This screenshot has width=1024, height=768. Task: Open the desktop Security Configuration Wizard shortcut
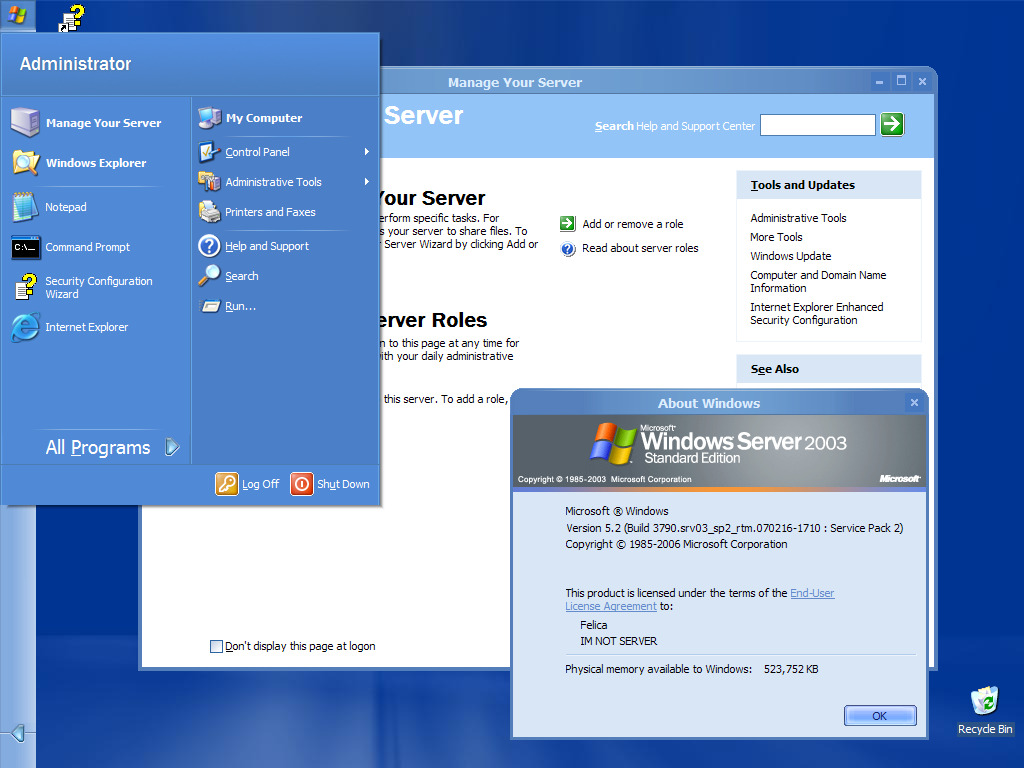72,18
